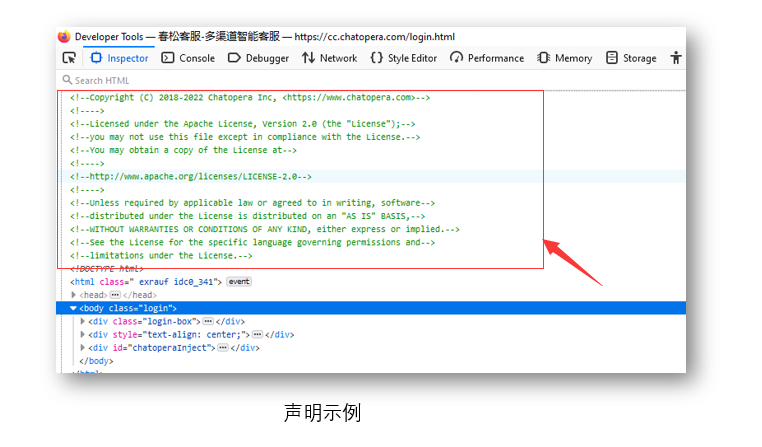Open the Console panel
Image resolution: width=762 pixels, height=447 pixels.
188,58
